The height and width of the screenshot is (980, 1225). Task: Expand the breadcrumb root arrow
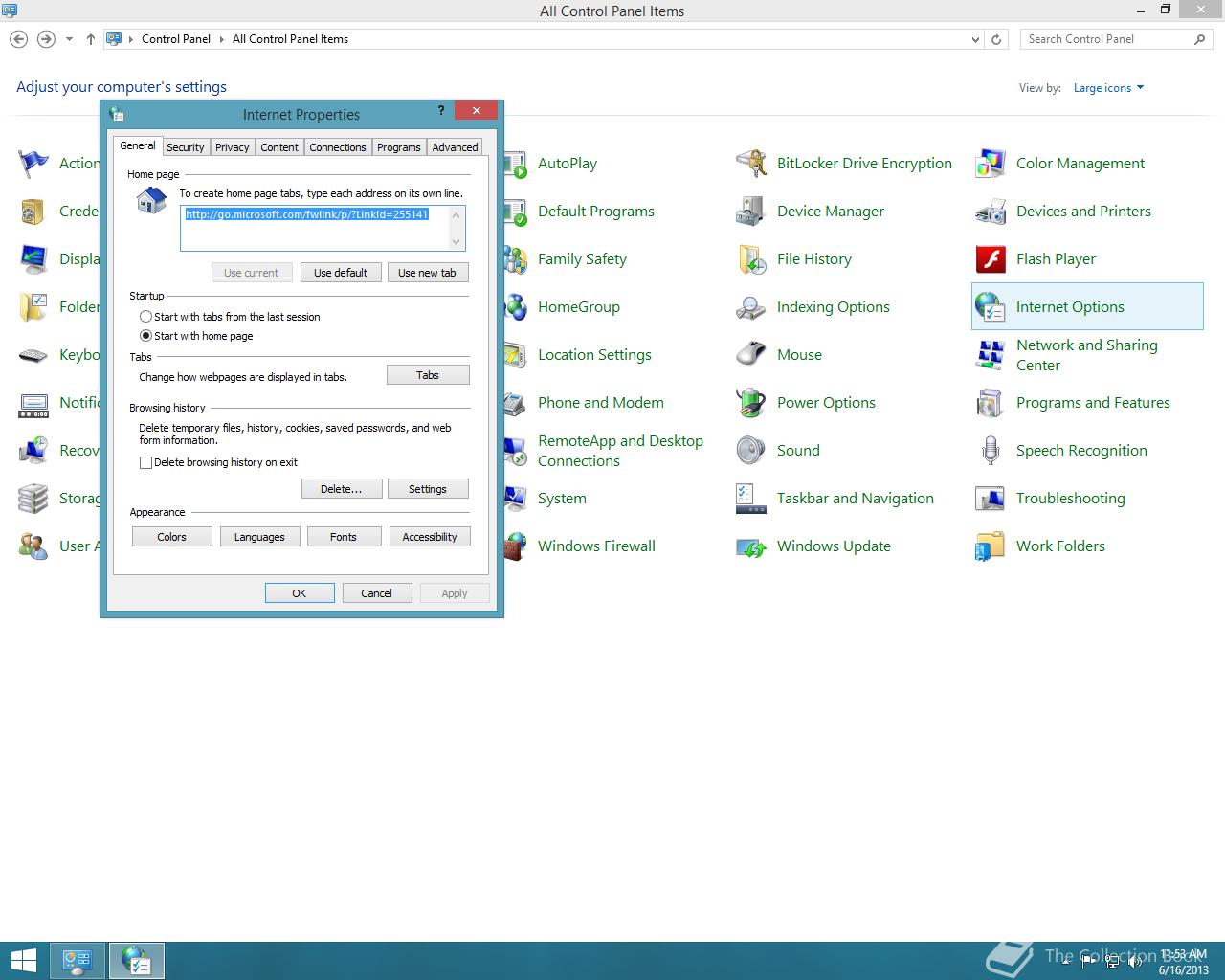coord(131,39)
